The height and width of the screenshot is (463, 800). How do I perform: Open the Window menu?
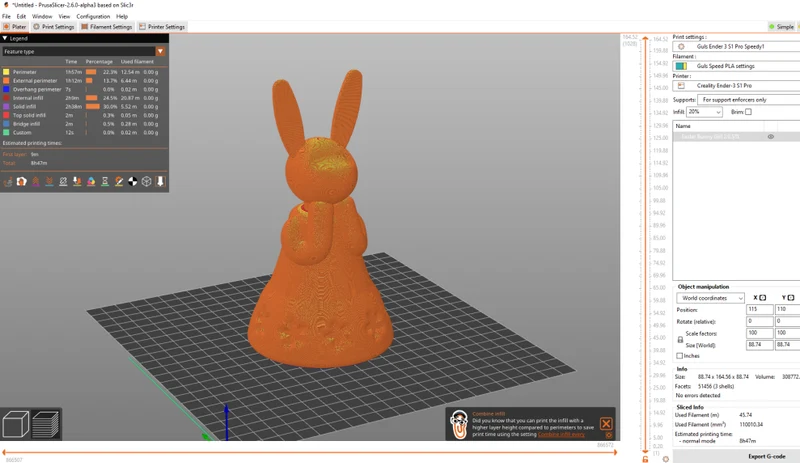(x=42, y=16)
